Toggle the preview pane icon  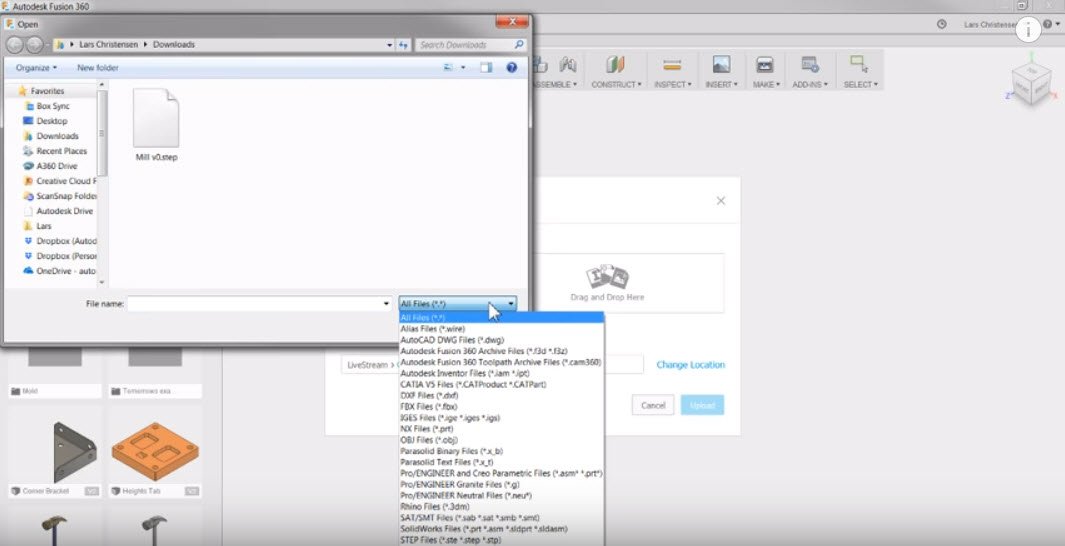[486, 67]
